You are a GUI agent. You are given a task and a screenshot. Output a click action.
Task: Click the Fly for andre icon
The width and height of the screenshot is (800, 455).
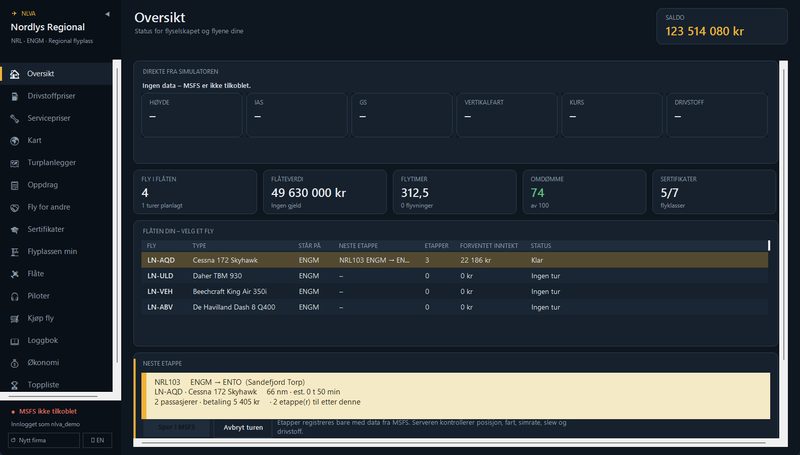tap(15, 208)
